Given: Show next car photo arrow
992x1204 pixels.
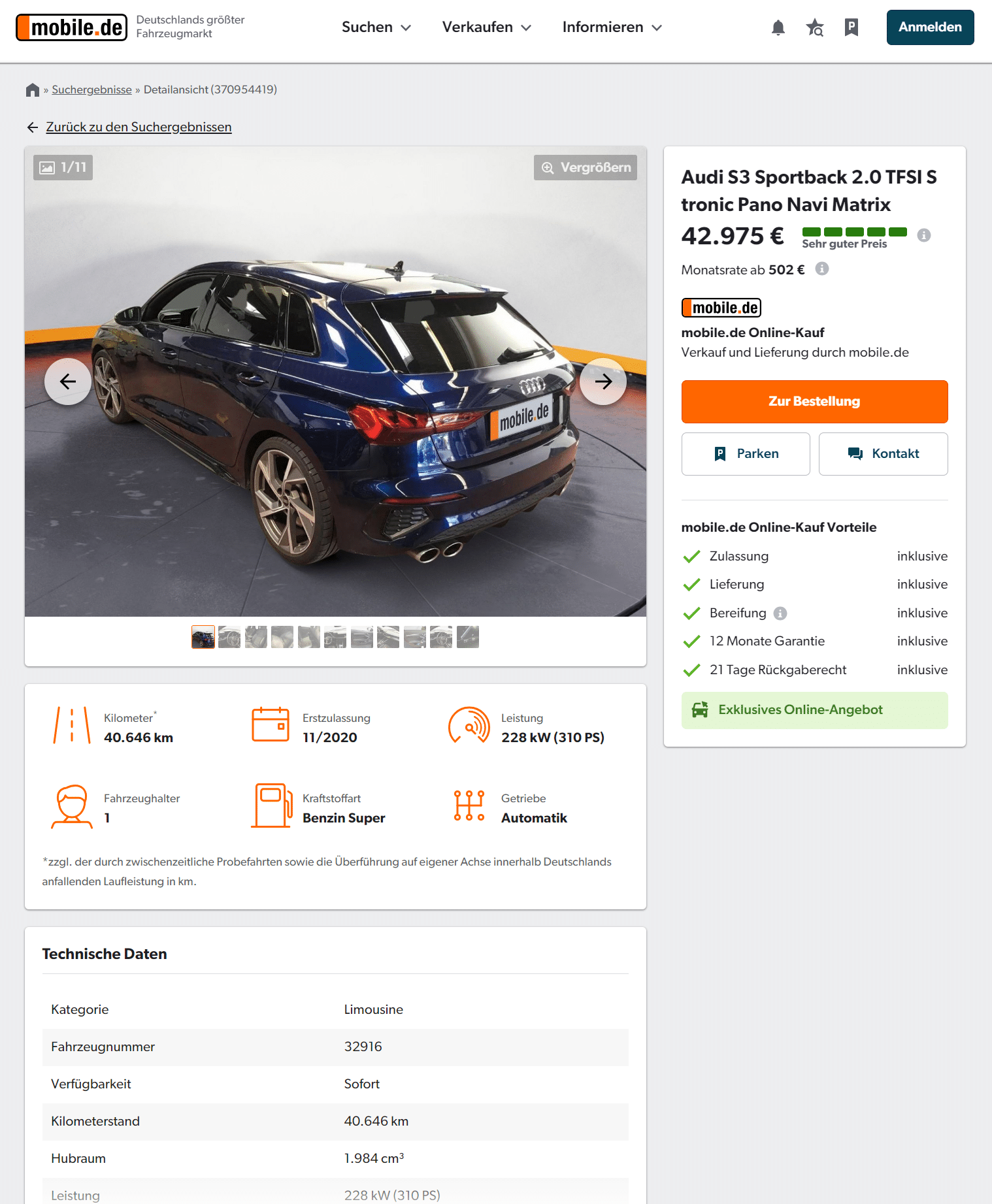Looking at the screenshot, I should pos(603,382).
